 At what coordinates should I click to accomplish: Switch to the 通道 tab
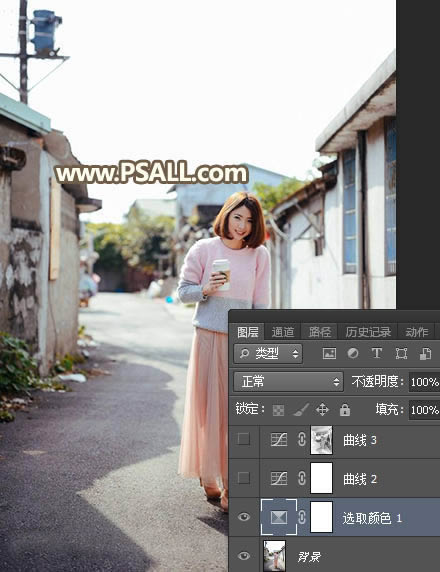click(283, 332)
